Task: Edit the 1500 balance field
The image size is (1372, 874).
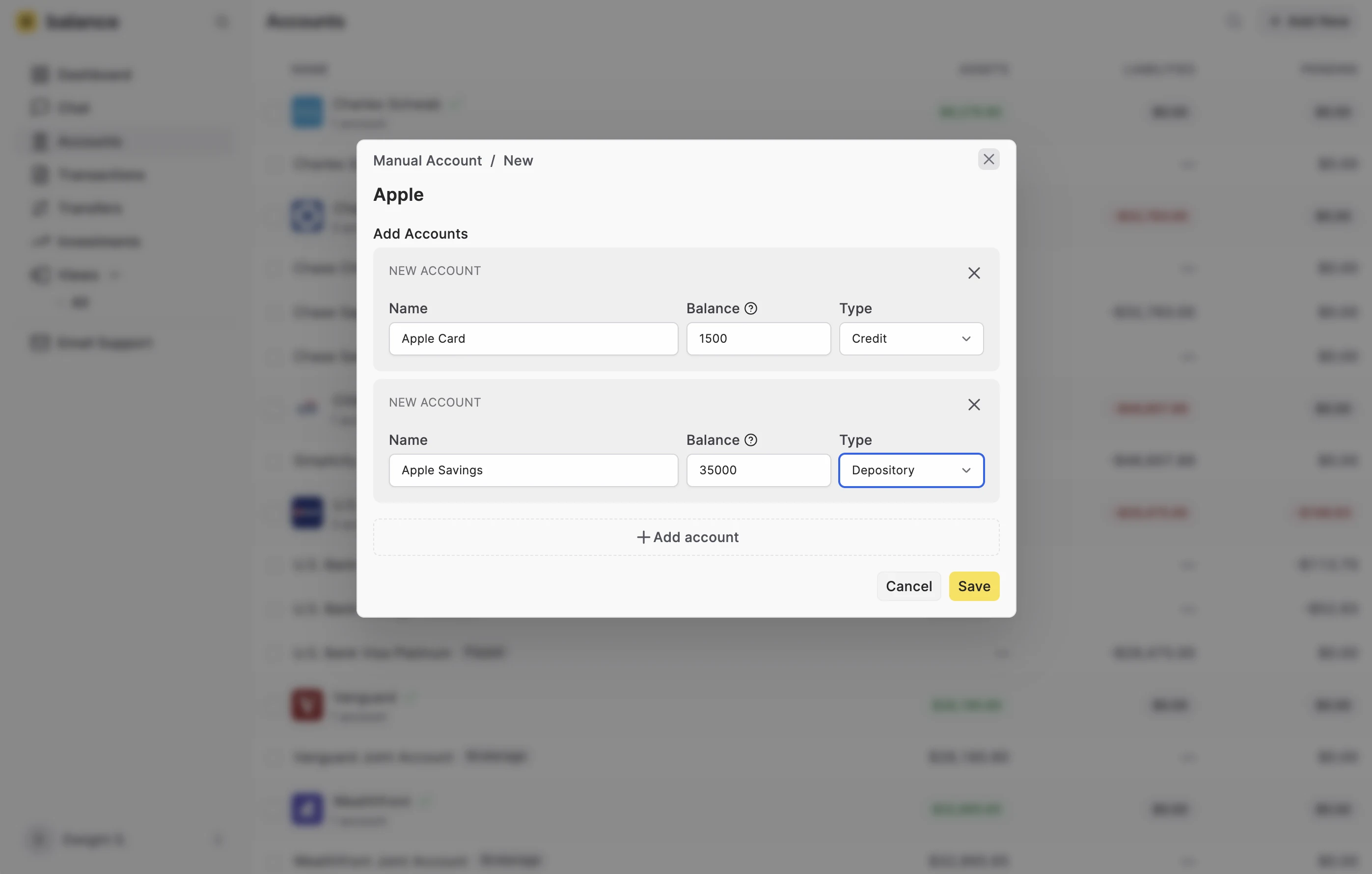Action: (x=758, y=338)
